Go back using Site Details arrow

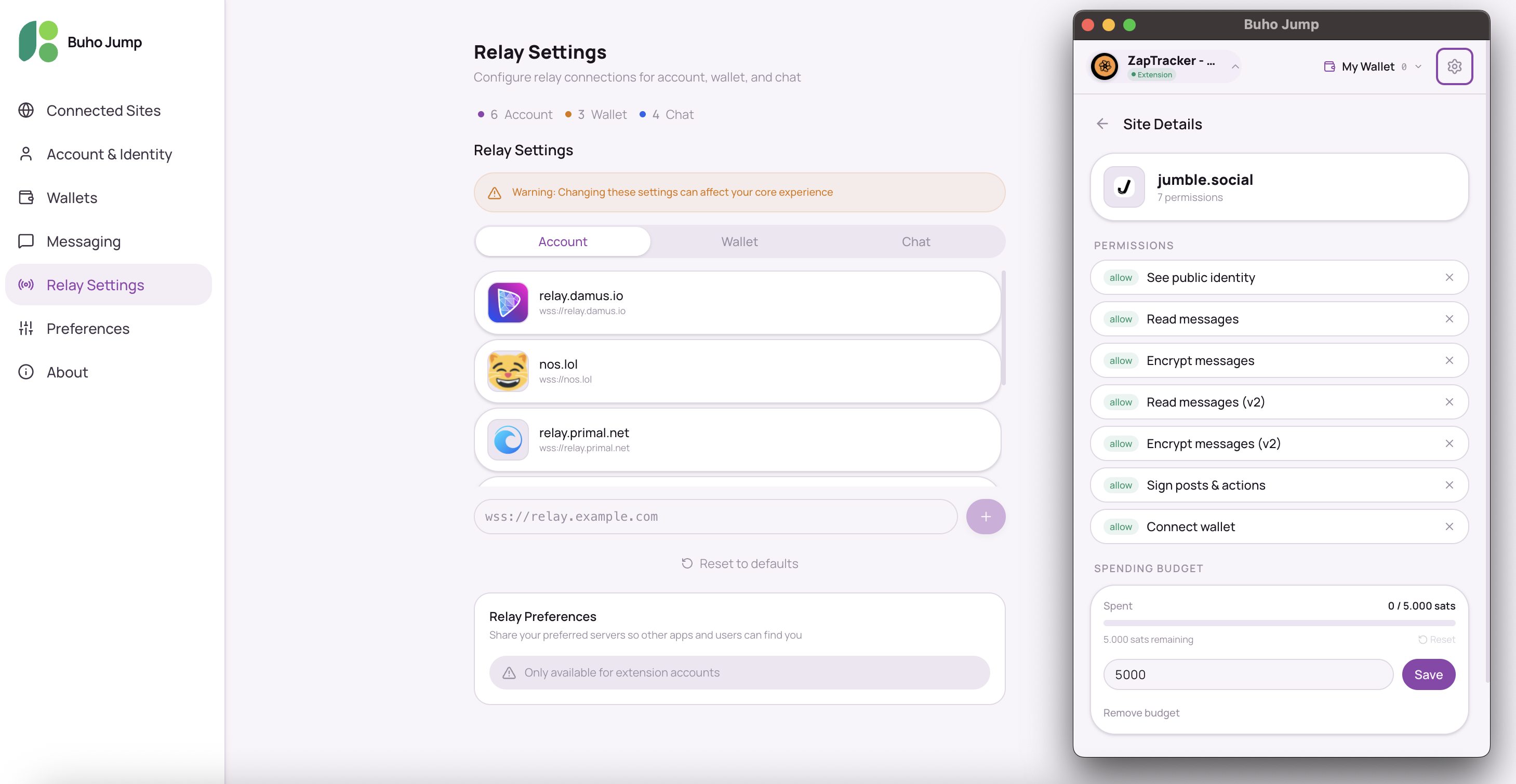tap(1102, 124)
